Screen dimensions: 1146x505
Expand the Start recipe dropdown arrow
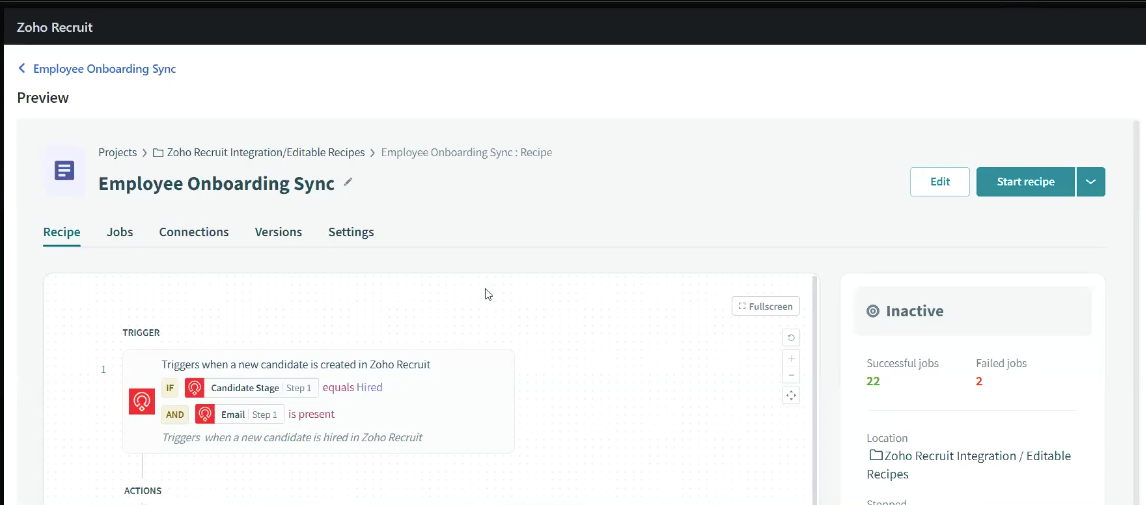pos(1090,182)
